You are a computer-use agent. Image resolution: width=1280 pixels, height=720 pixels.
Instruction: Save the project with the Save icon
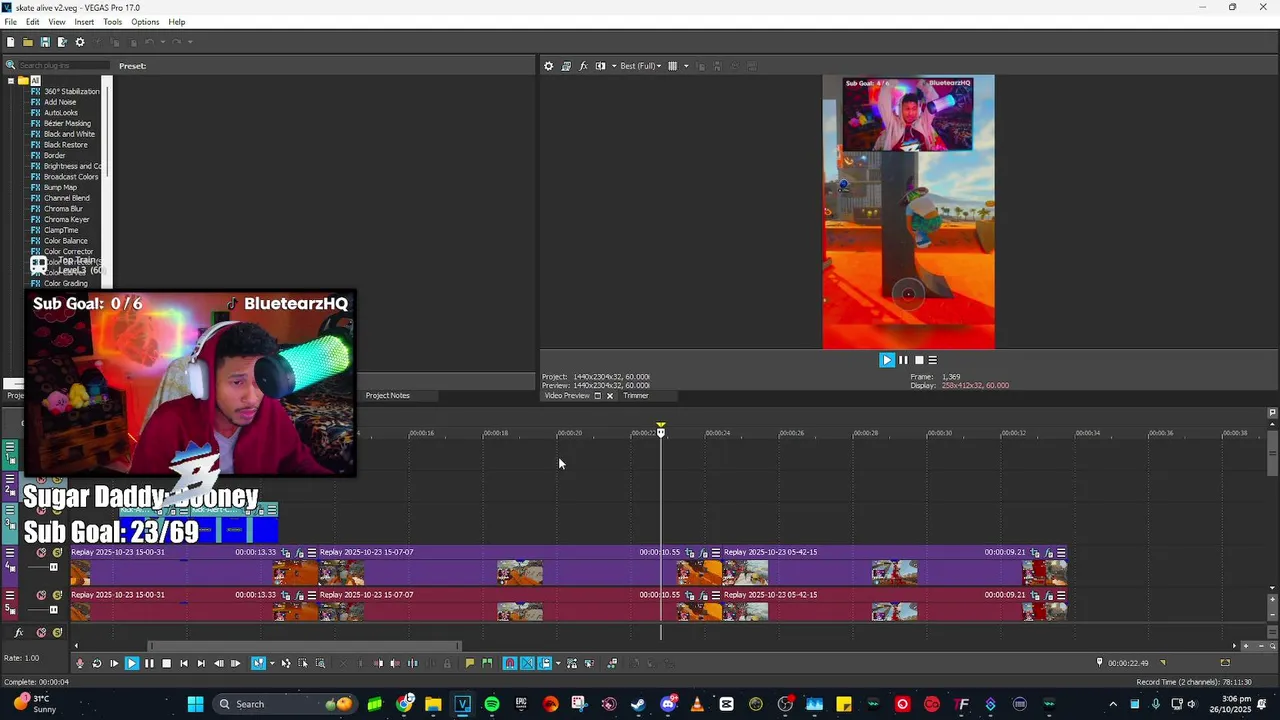click(x=45, y=42)
